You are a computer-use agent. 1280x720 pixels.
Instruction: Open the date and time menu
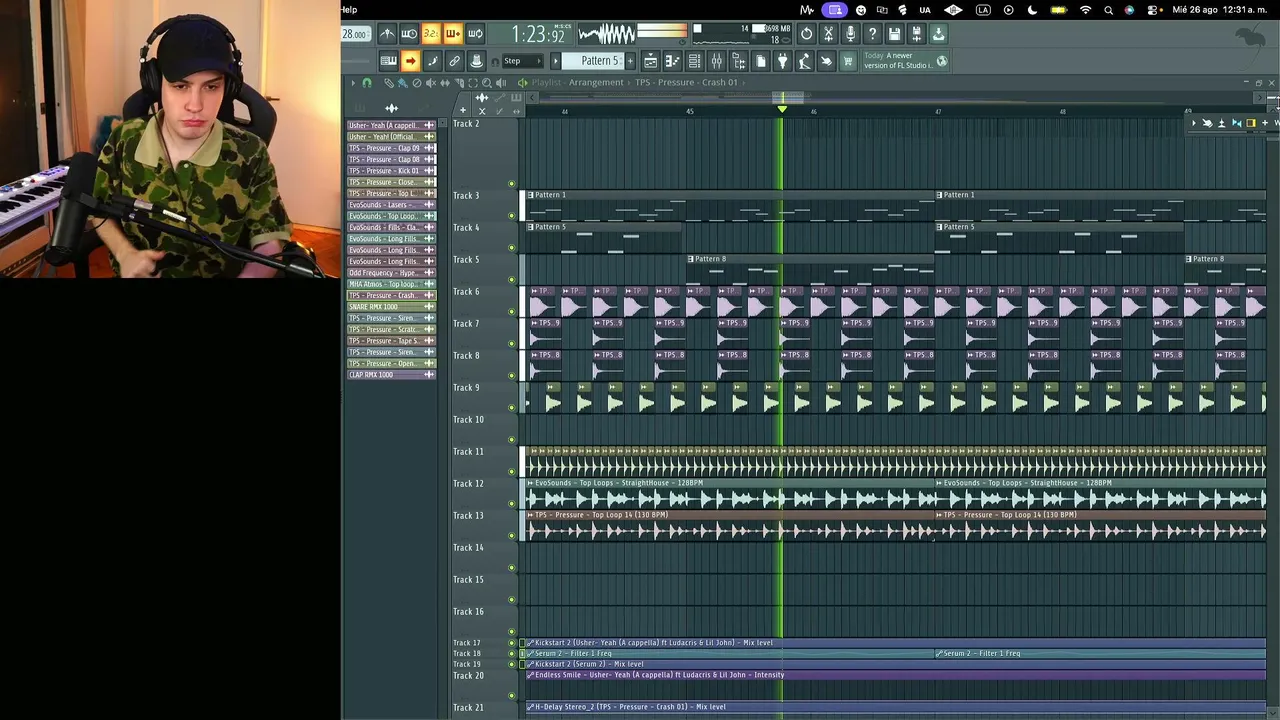1222,10
